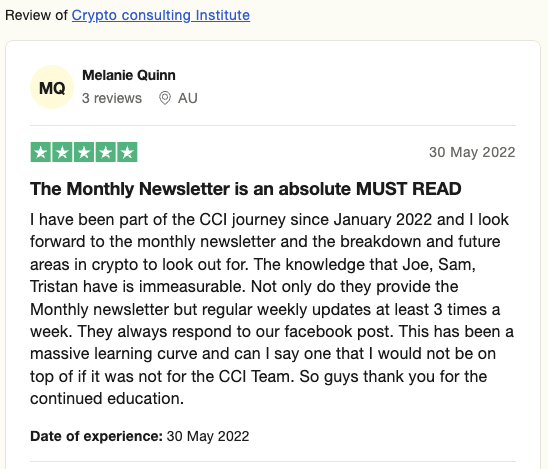Click the third green rating star

84,152
